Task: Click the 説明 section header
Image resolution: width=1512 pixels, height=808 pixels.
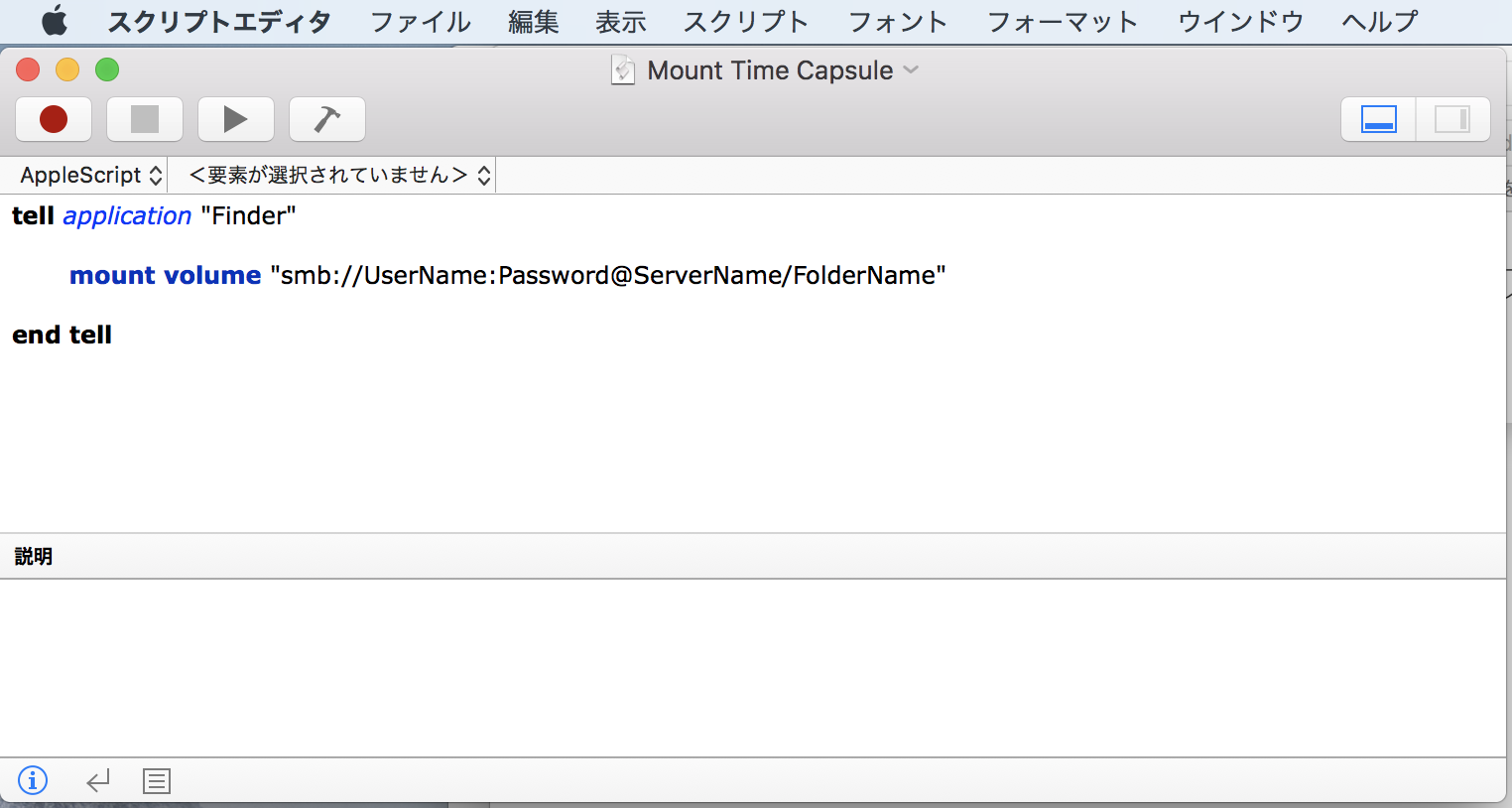Action: tap(34, 557)
